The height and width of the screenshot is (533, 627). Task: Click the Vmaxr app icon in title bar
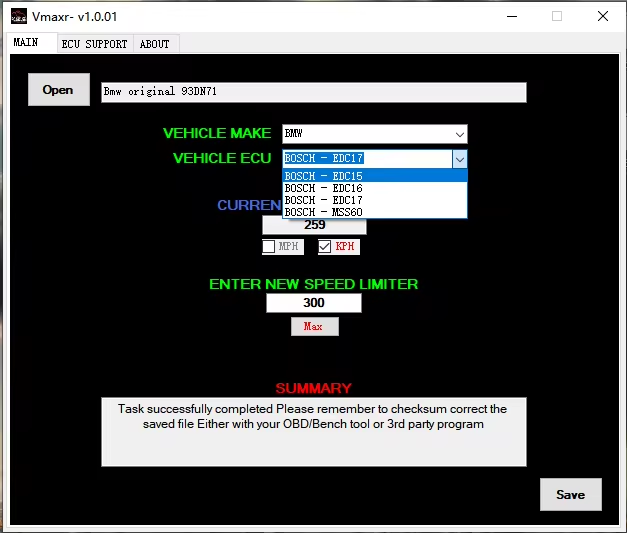tap(18, 16)
